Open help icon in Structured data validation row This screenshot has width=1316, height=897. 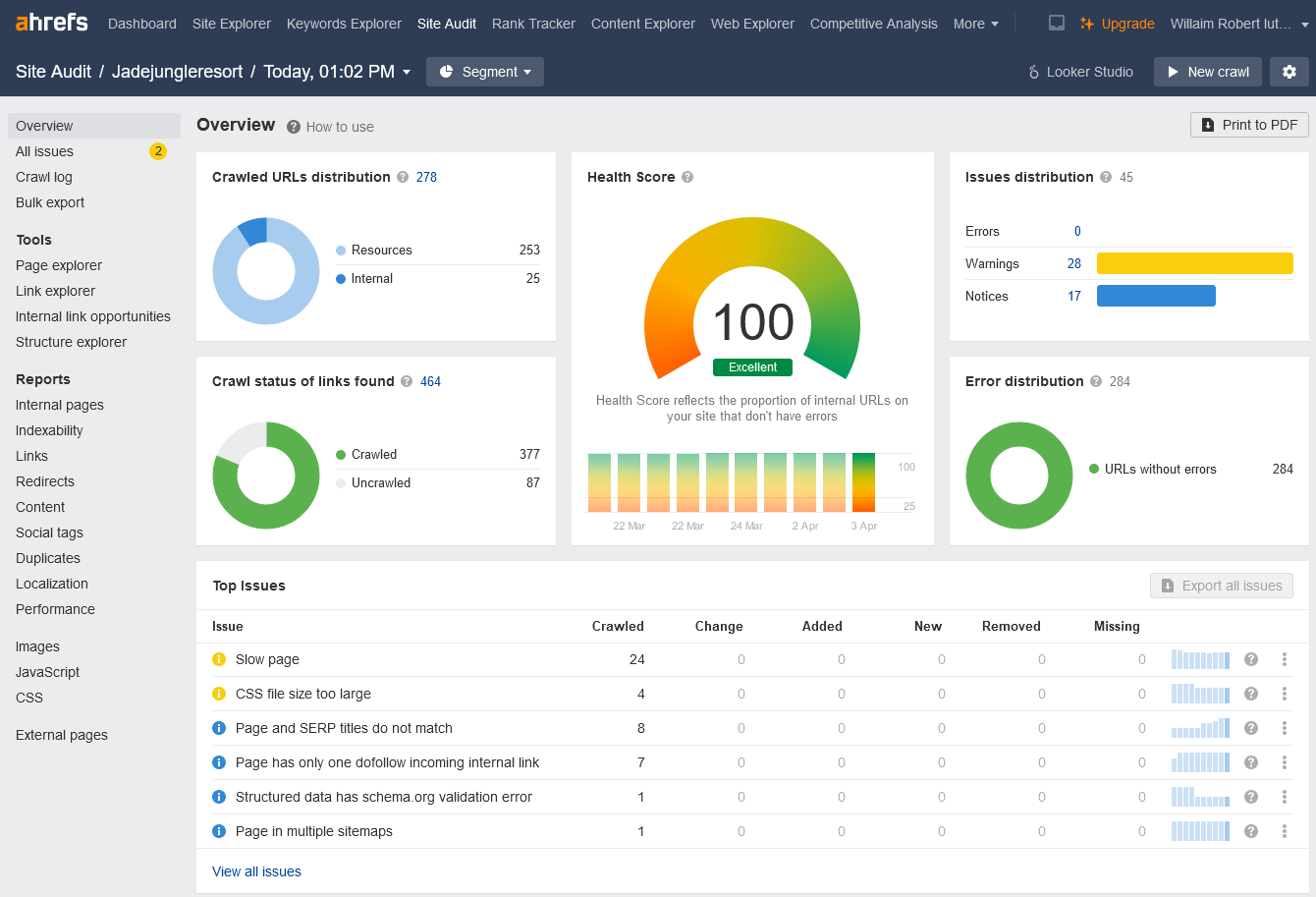click(x=1251, y=797)
